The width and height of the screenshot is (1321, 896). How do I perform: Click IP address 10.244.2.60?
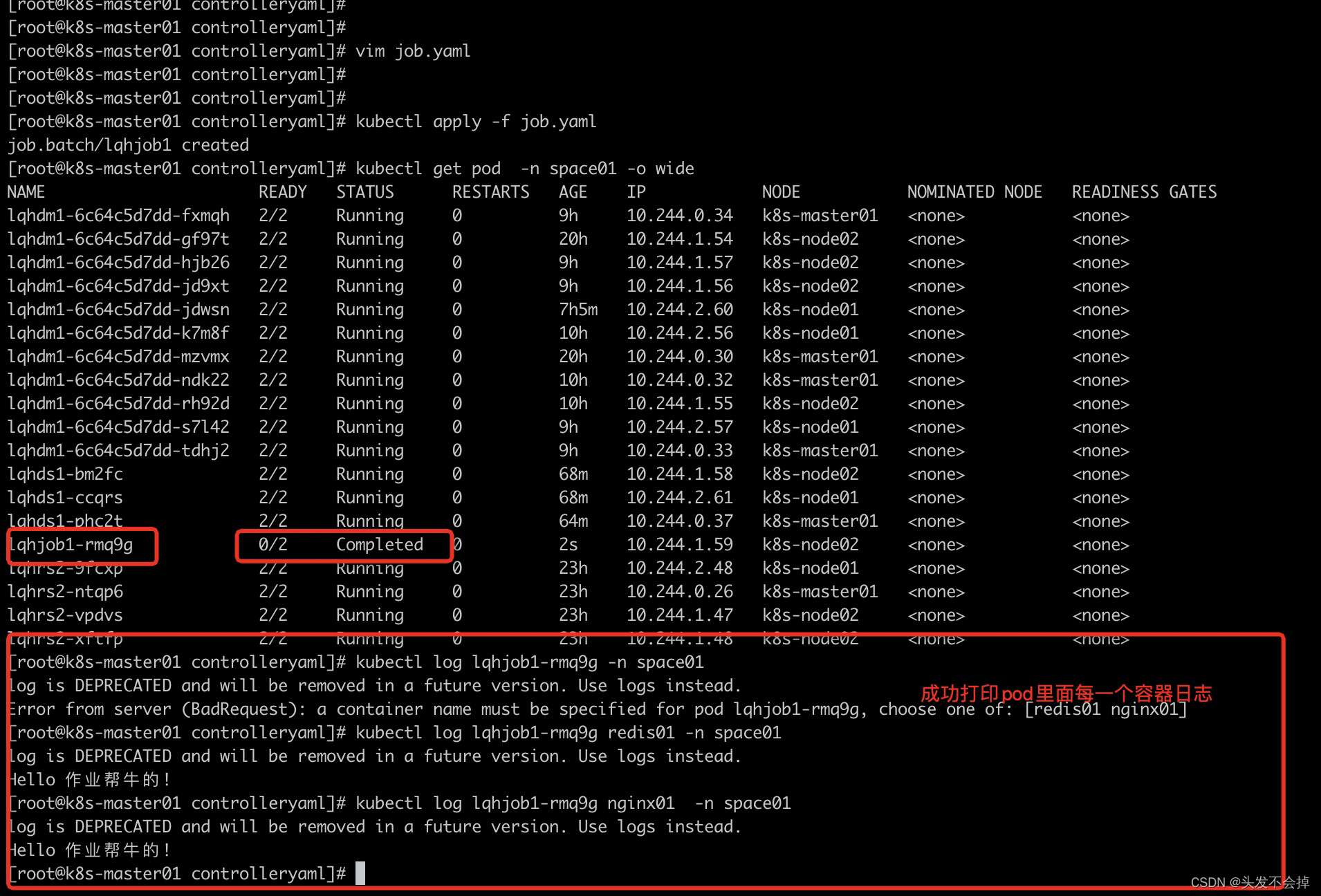(x=680, y=310)
